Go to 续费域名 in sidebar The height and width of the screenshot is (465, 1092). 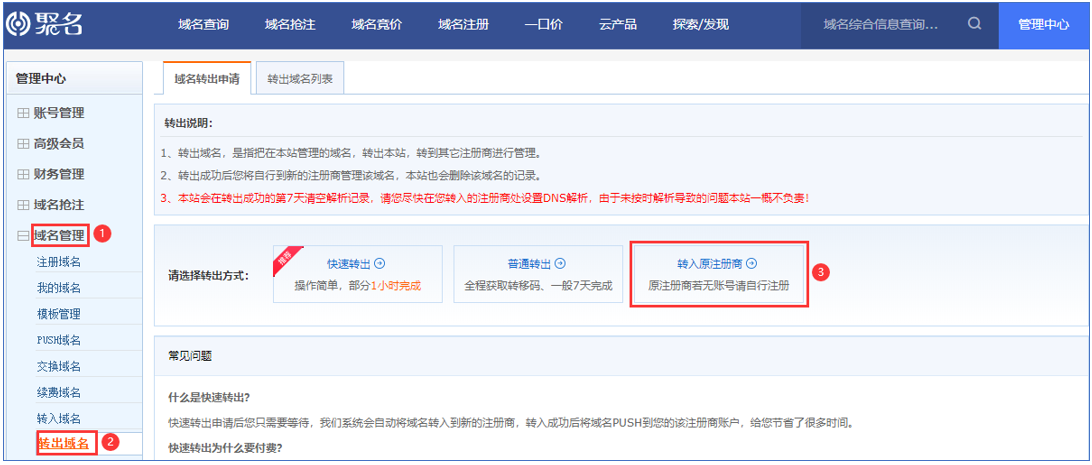click(59, 392)
